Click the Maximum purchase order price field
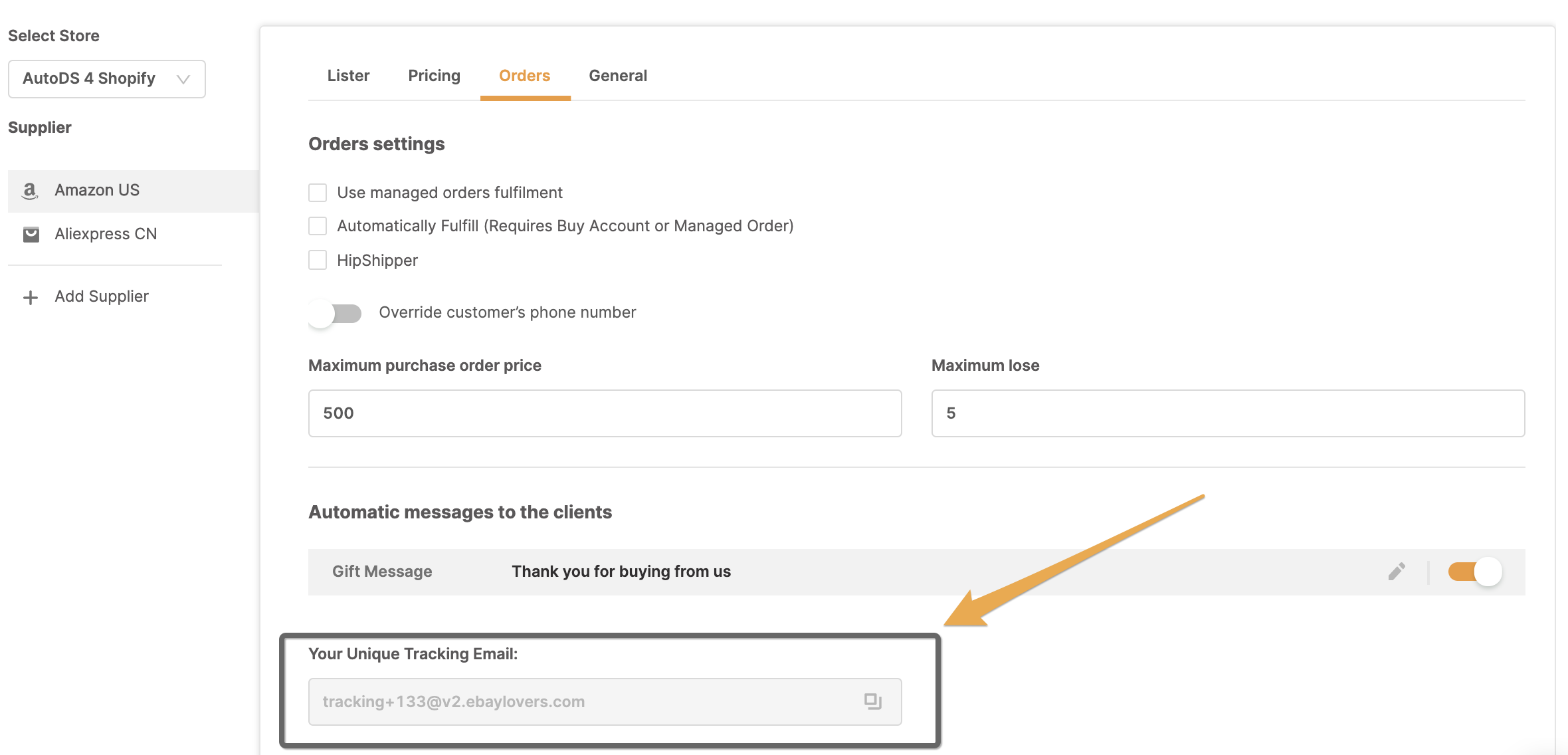This screenshot has width=1568, height=755. pos(604,413)
